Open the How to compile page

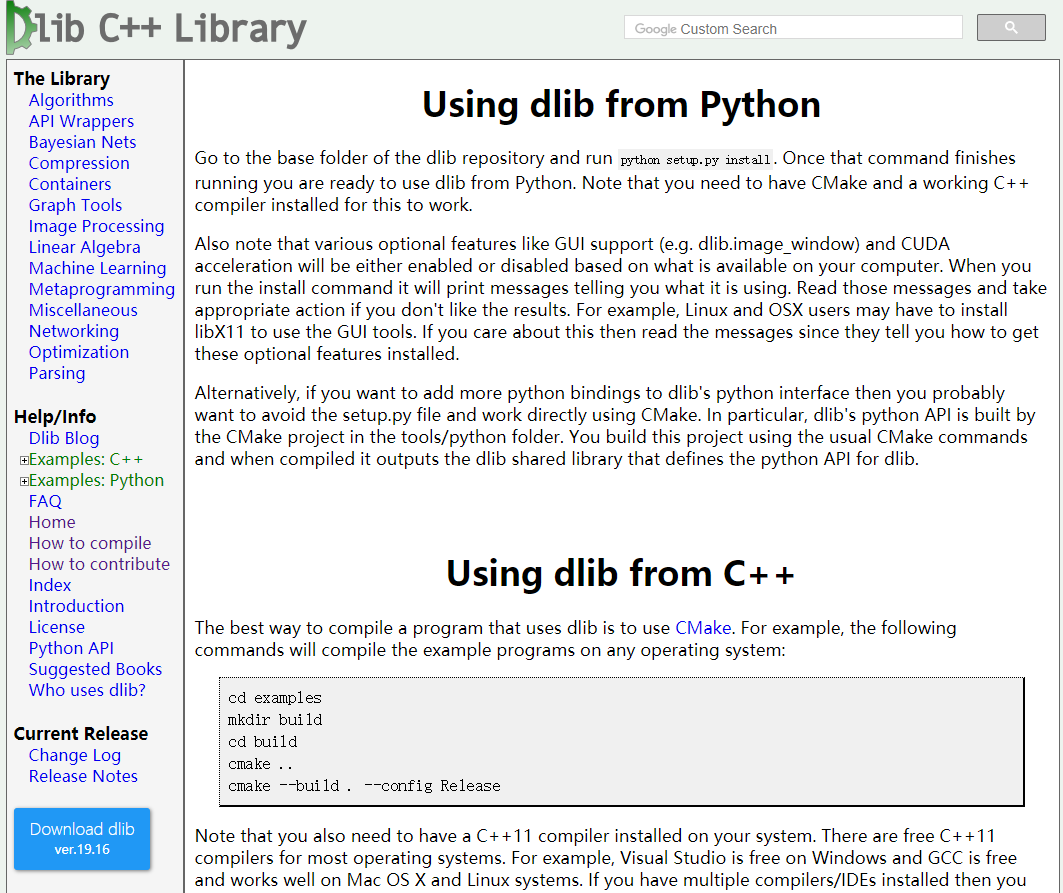(89, 543)
